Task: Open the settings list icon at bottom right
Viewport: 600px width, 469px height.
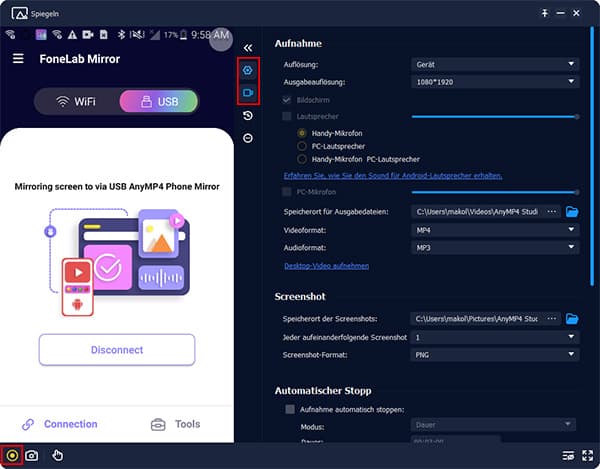Action: 568,456
